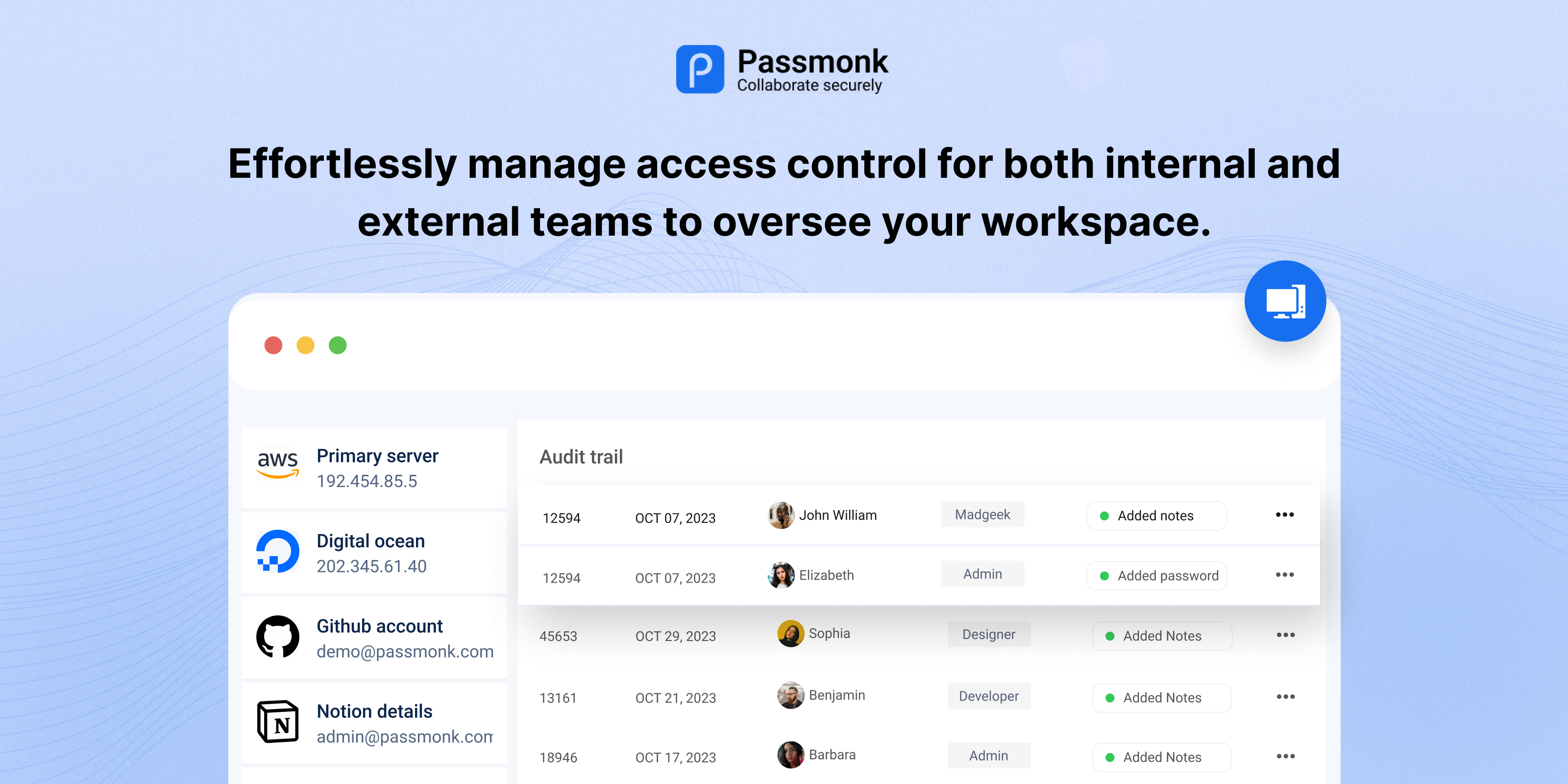Click the Sophia name
This screenshot has width=1568, height=784.
tap(830, 634)
